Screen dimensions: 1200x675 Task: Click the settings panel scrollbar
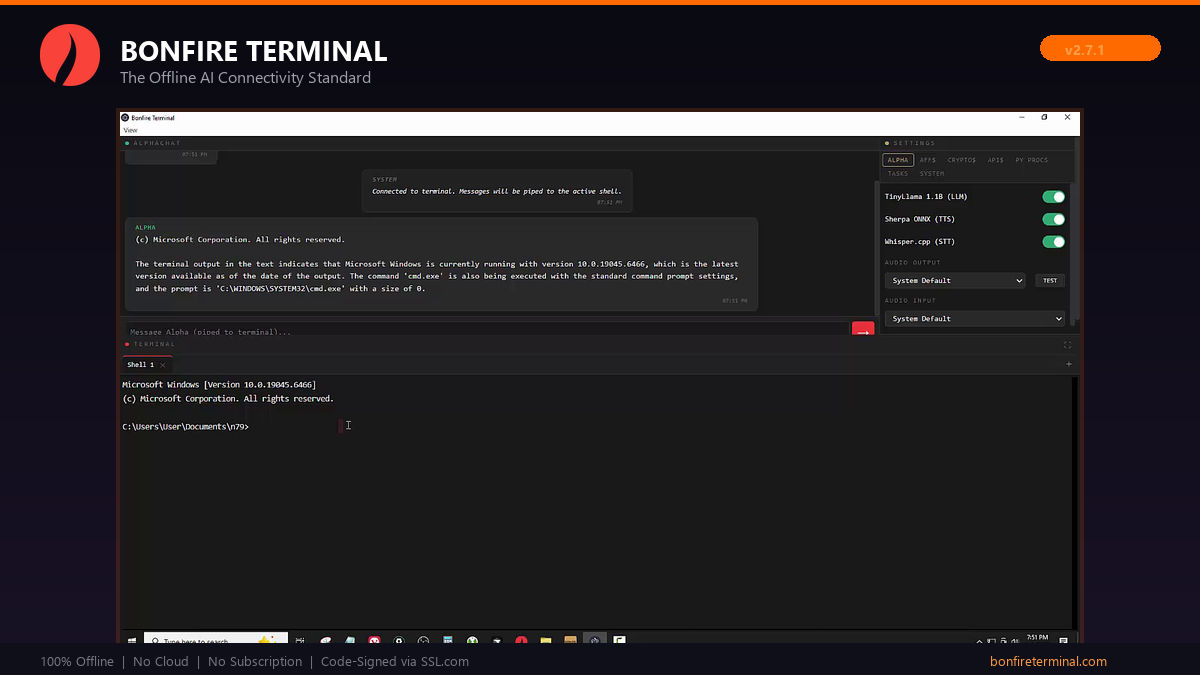coord(1073,254)
